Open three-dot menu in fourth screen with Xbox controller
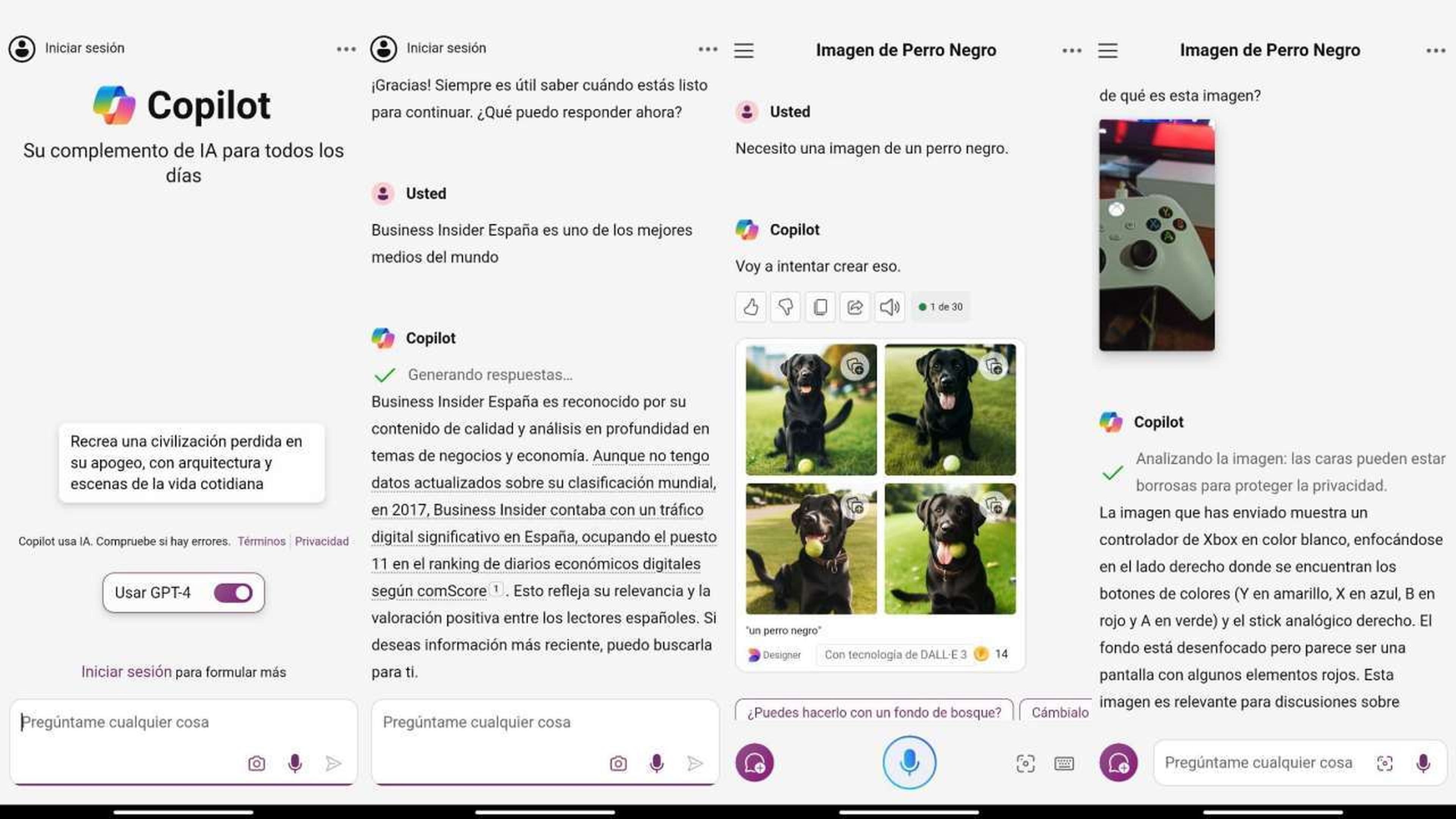This screenshot has width=1456, height=819. tap(1436, 51)
